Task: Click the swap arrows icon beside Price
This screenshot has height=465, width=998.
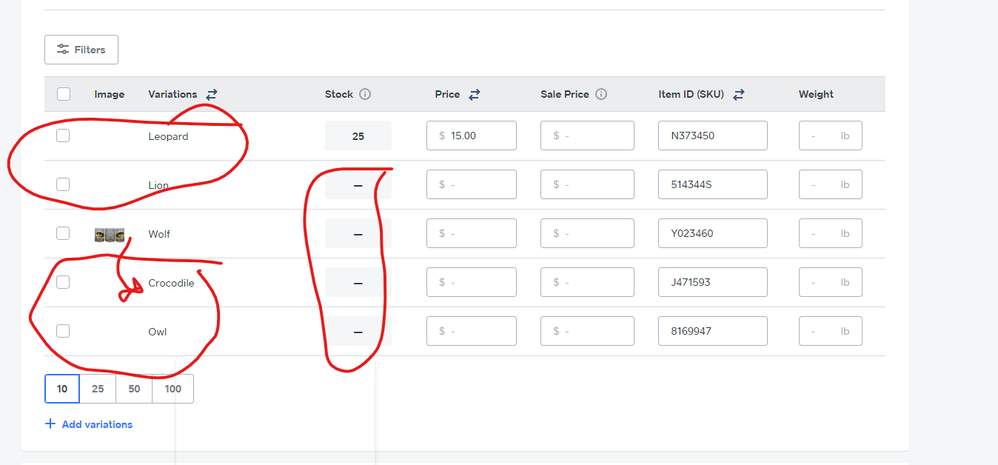Action: [x=474, y=94]
